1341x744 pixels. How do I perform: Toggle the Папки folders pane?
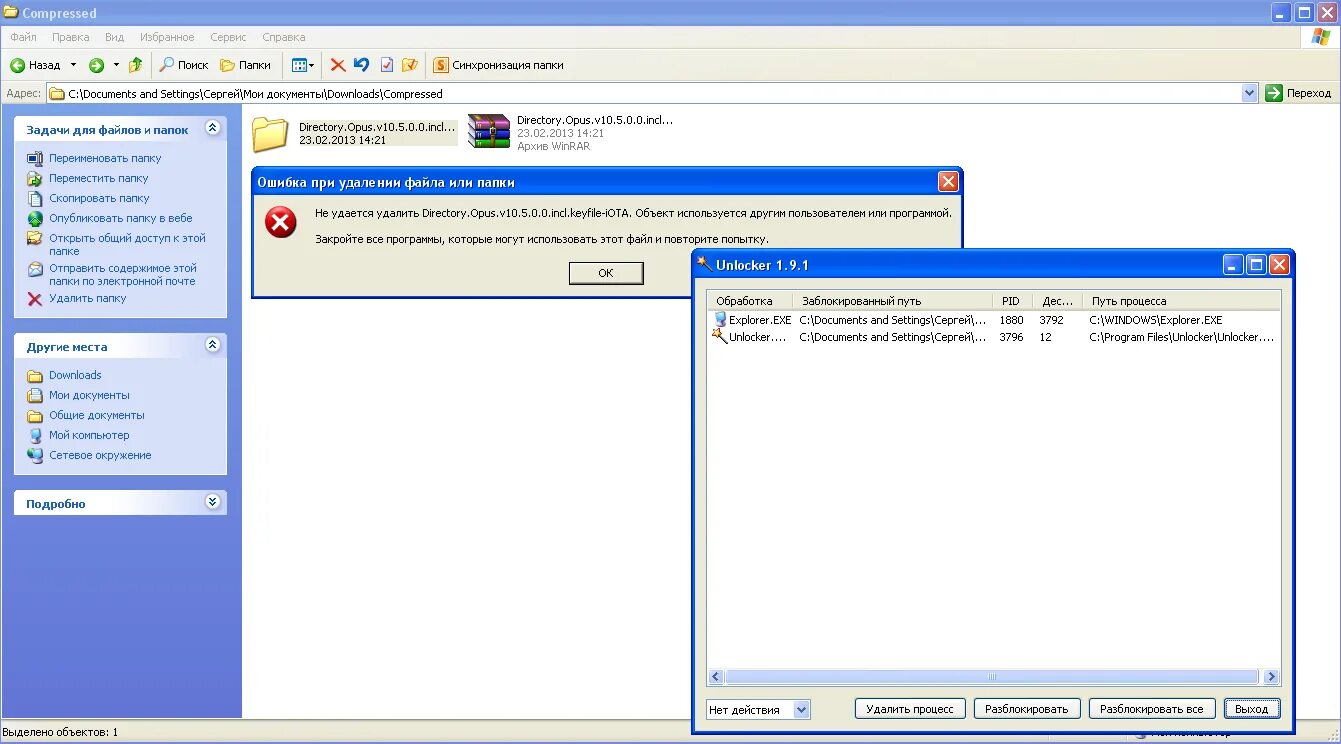point(246,65)
